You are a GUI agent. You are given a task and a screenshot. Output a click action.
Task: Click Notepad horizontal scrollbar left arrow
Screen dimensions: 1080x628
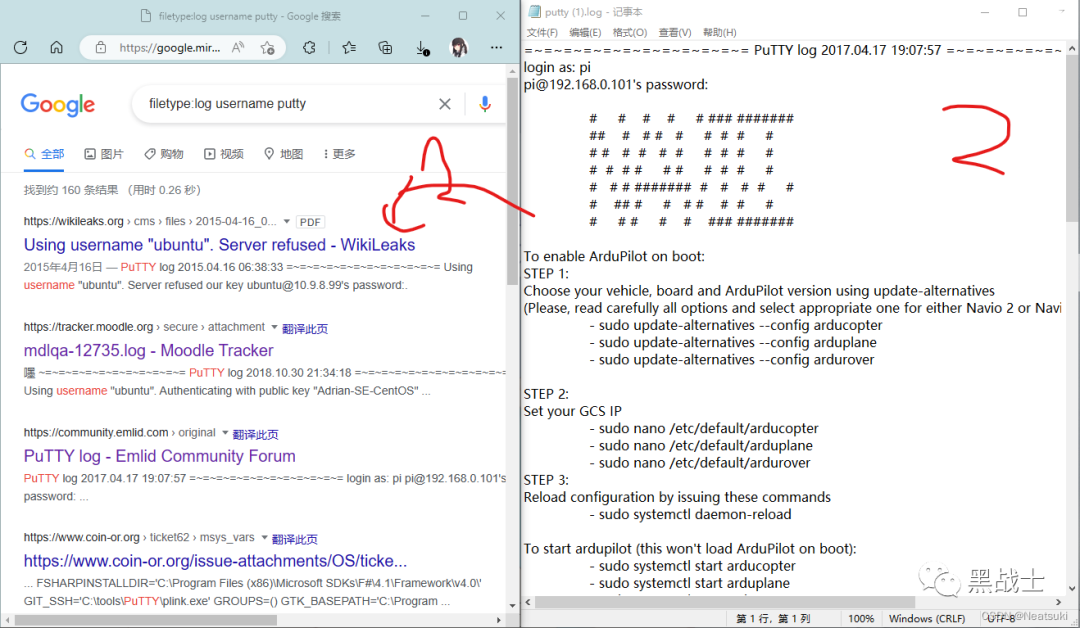tap(528, 602)
